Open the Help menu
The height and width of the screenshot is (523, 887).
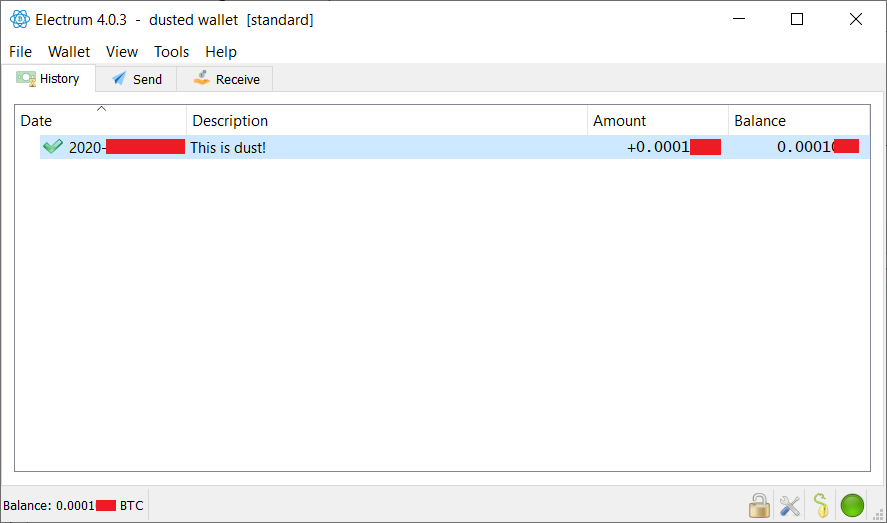pyautogui.click(x=221, y=52)
